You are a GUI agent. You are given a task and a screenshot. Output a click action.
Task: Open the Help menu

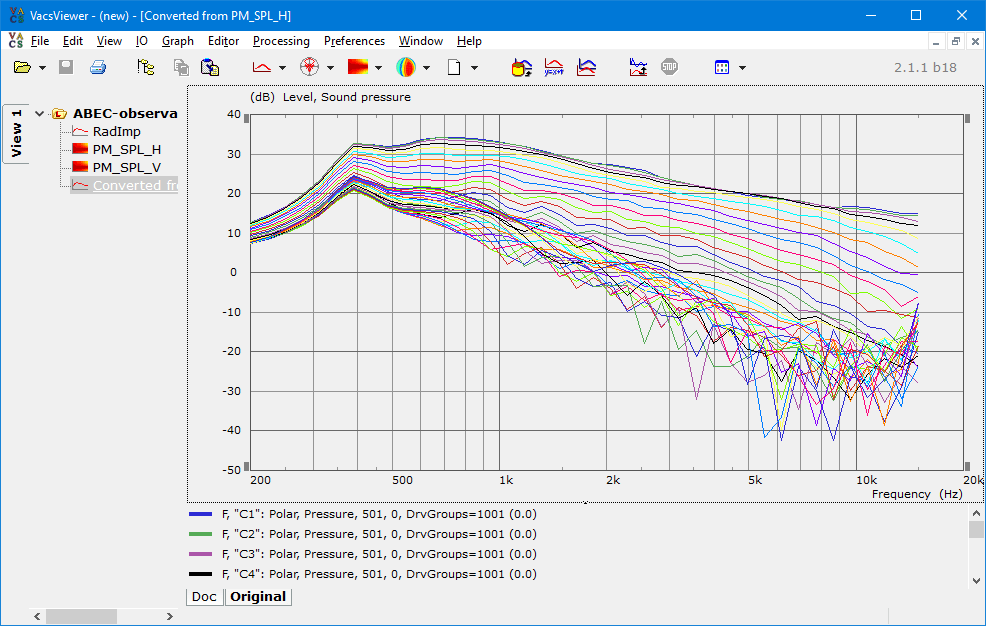click(x=469, y=41)
